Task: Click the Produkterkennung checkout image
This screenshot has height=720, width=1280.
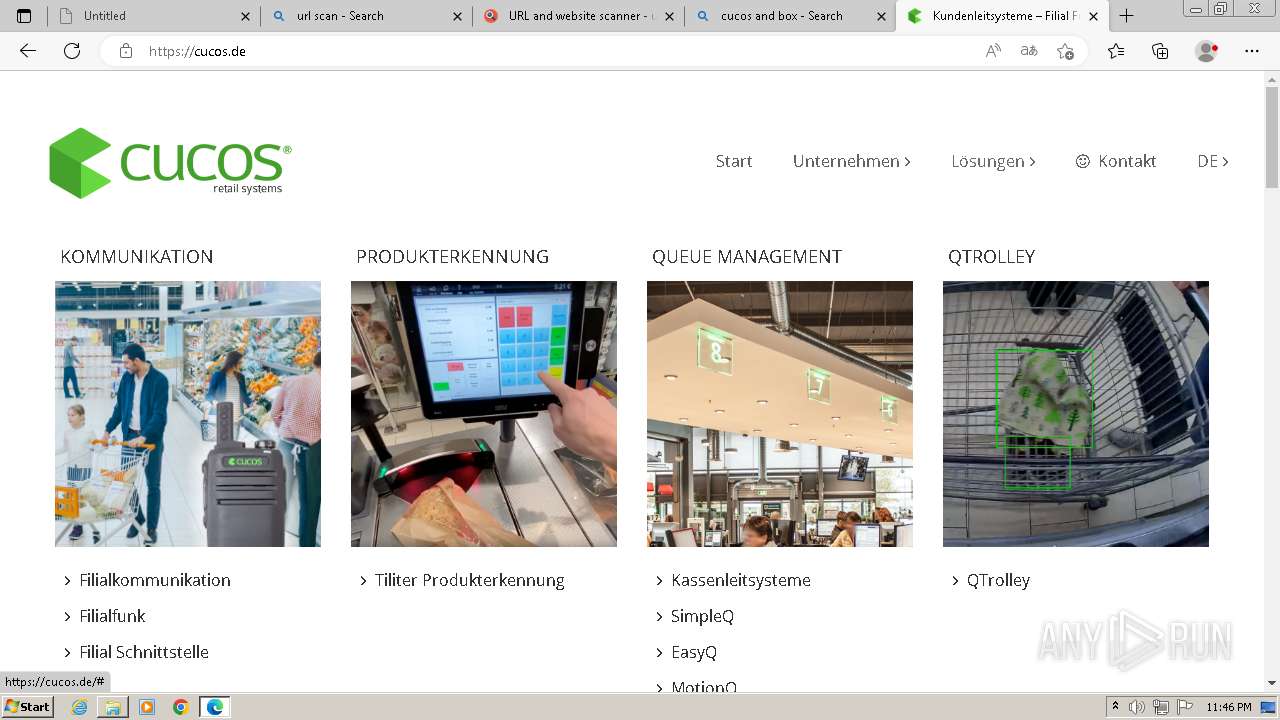Action: (484, 414)
